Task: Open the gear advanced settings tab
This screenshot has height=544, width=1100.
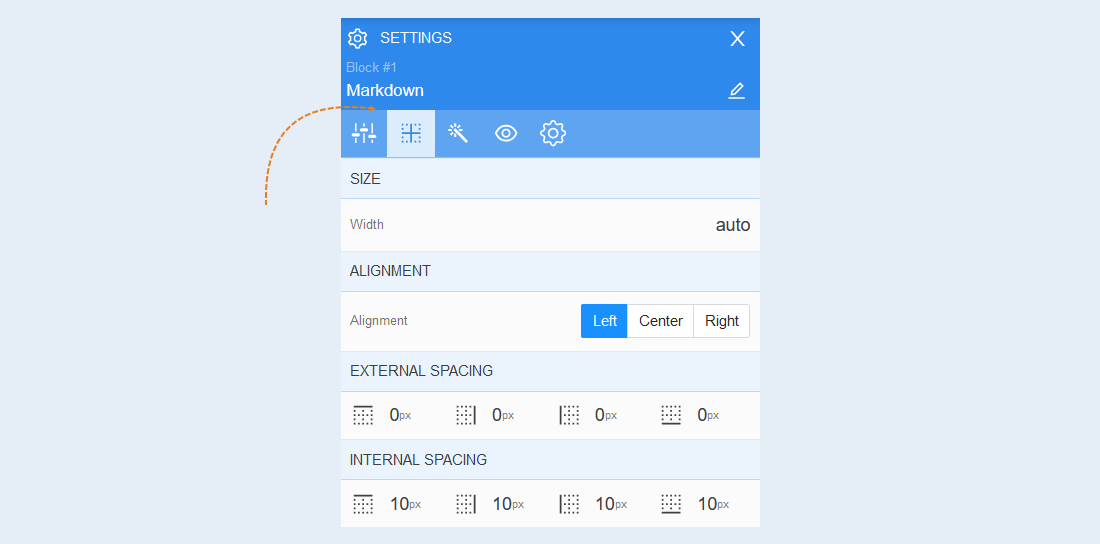Action: (553, 133)
